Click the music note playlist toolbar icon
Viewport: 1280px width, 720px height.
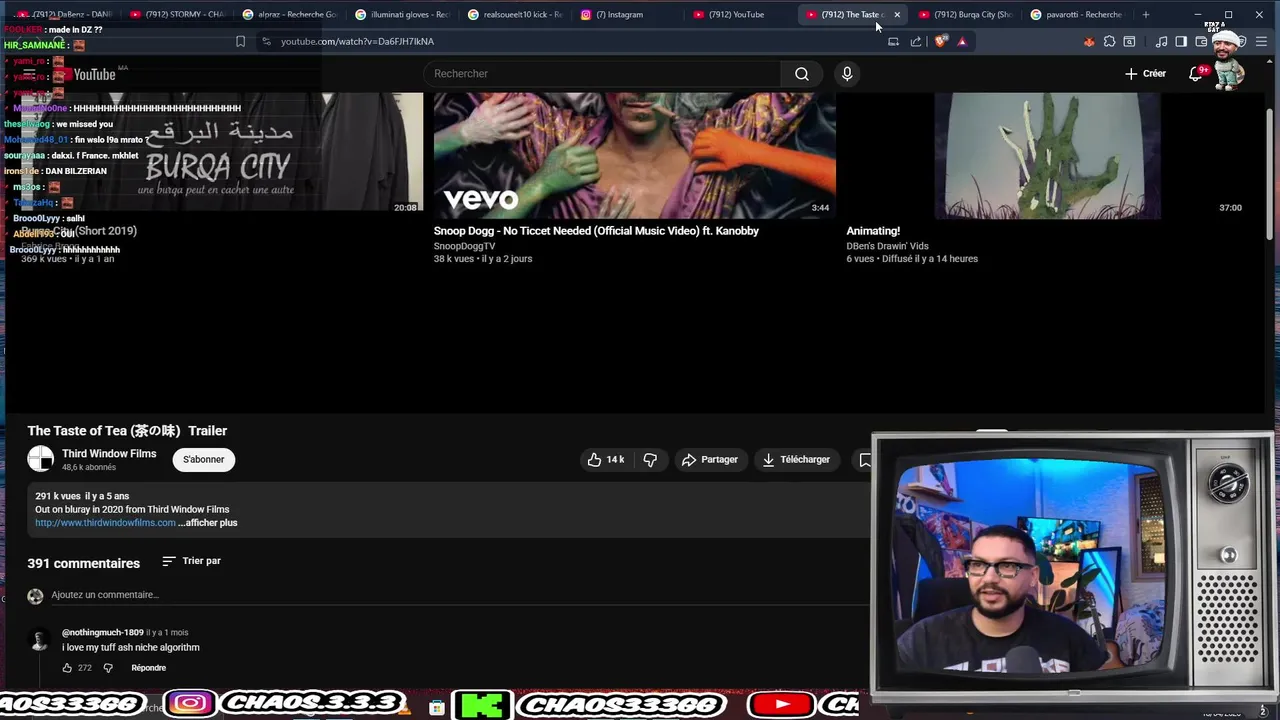pos(1161,42)
